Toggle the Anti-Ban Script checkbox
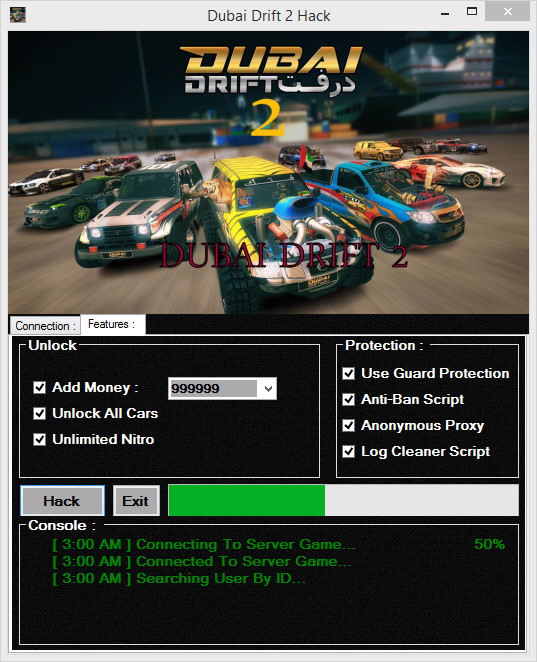Viewport: 537px width, 662px height. coord(348,399)
